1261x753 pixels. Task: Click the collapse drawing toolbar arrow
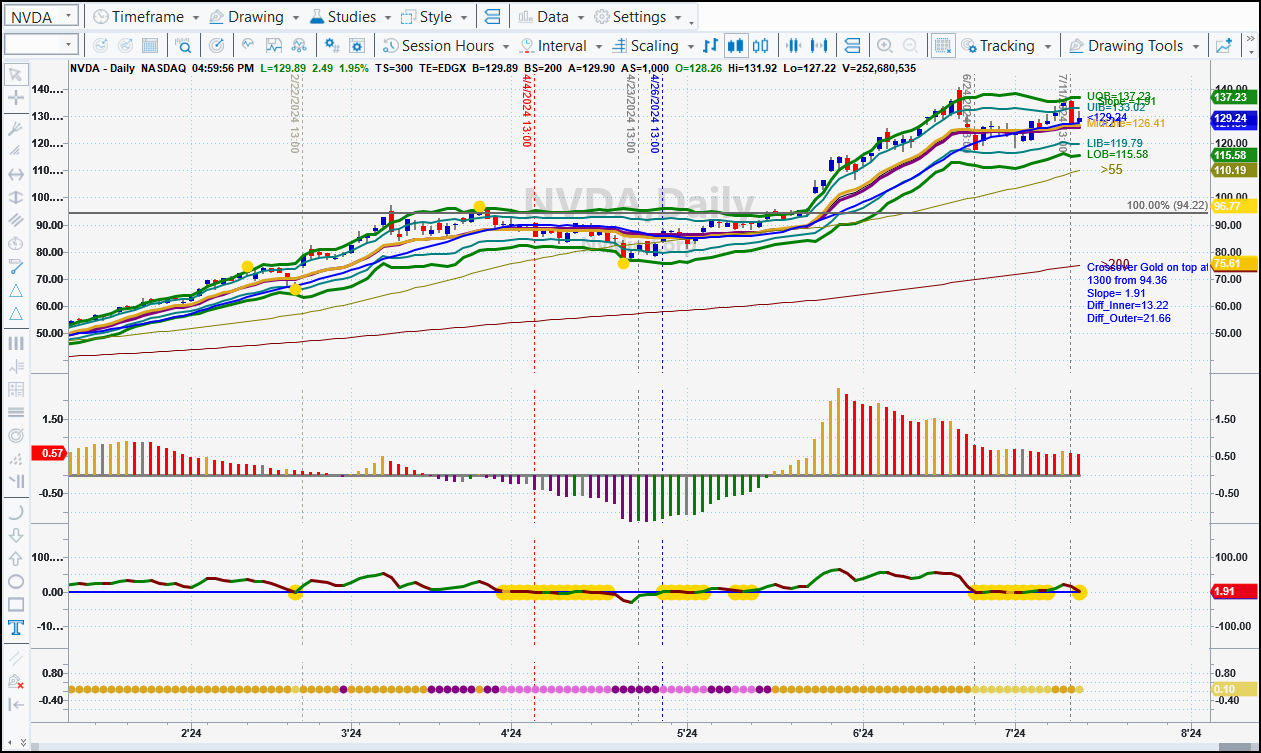click(x=16, y=704)
